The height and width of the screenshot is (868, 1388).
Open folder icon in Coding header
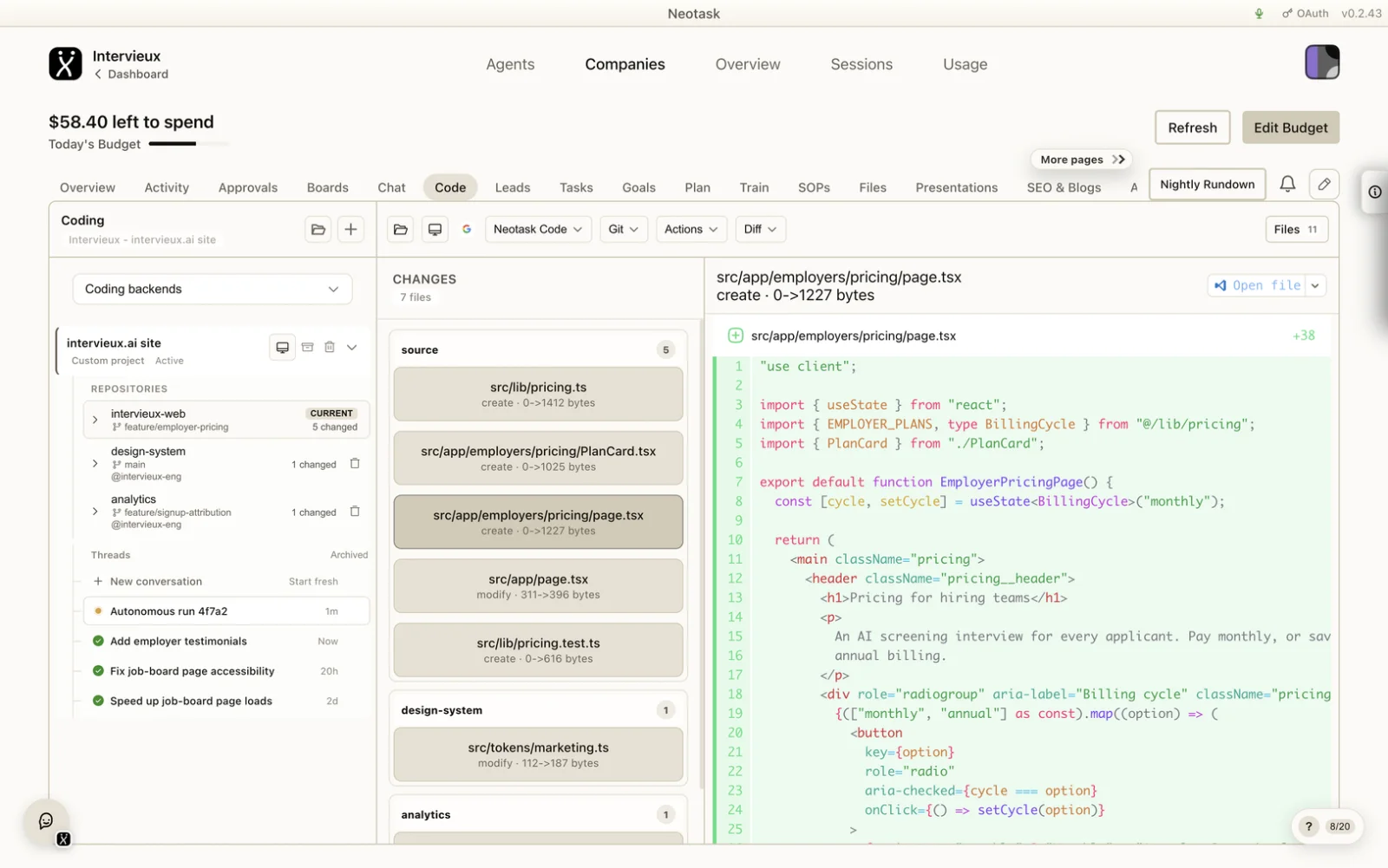pyautogui.click(x=318, y=230)
